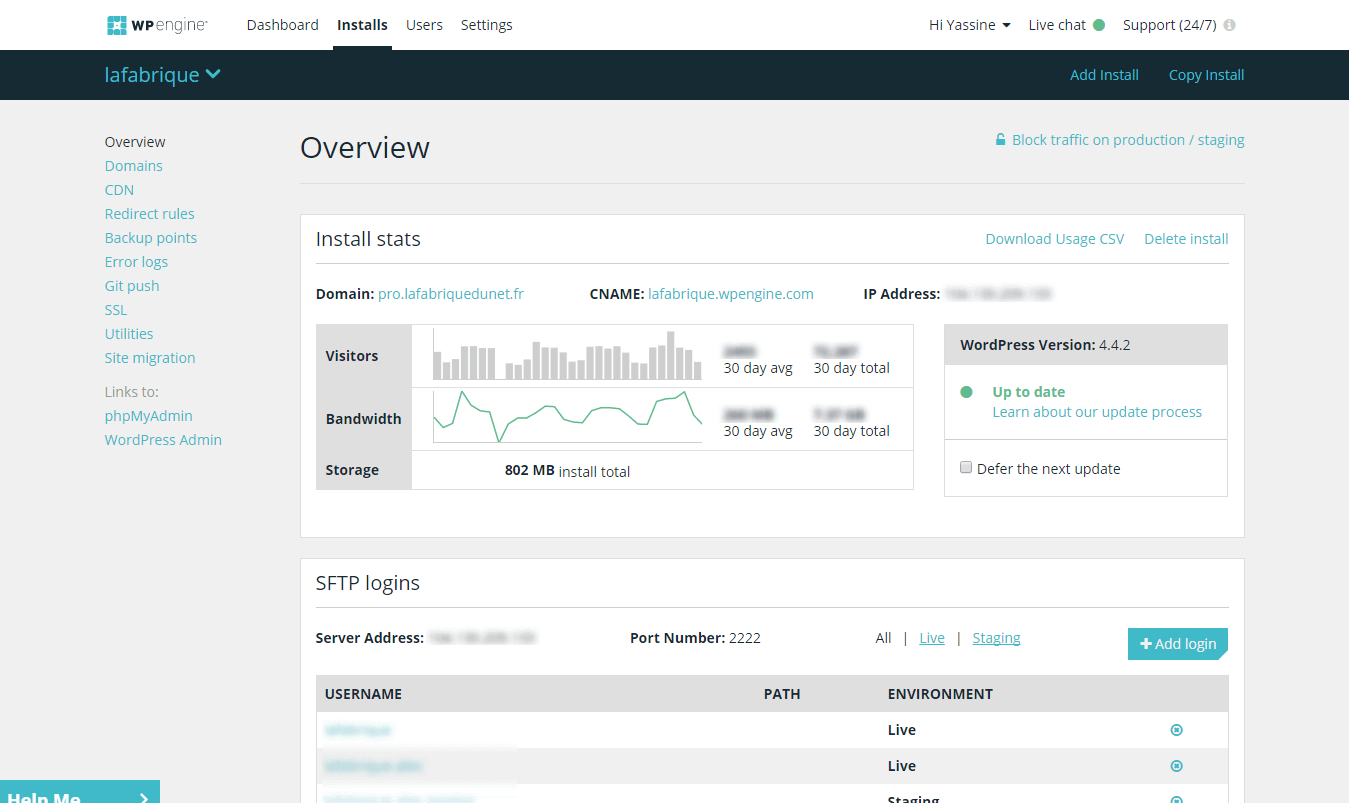Click the arrow on Help Me tab

click(144, 797)
